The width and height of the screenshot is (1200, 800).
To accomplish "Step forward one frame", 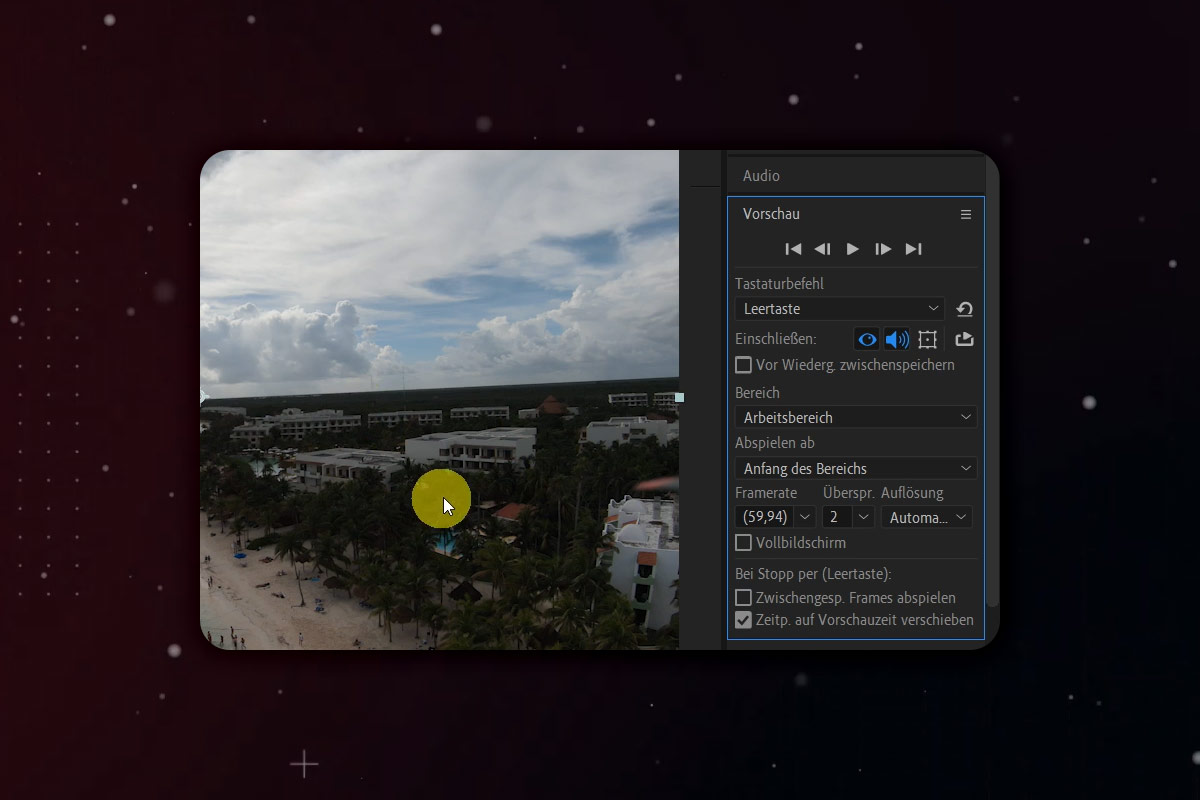I will pyautogui.click(x=883, y=249).
